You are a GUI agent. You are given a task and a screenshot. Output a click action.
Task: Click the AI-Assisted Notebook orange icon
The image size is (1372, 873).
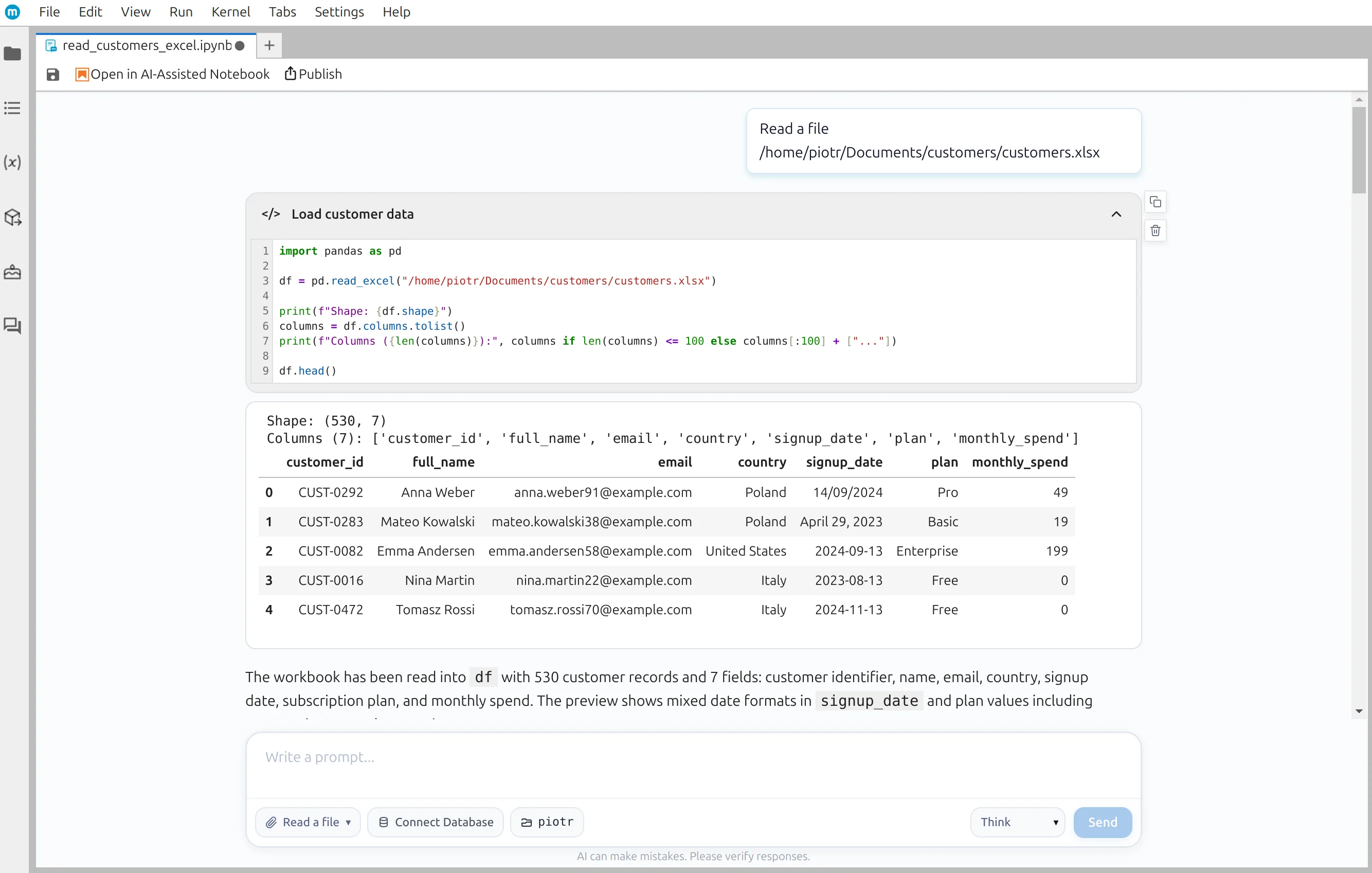click(82, 75)
